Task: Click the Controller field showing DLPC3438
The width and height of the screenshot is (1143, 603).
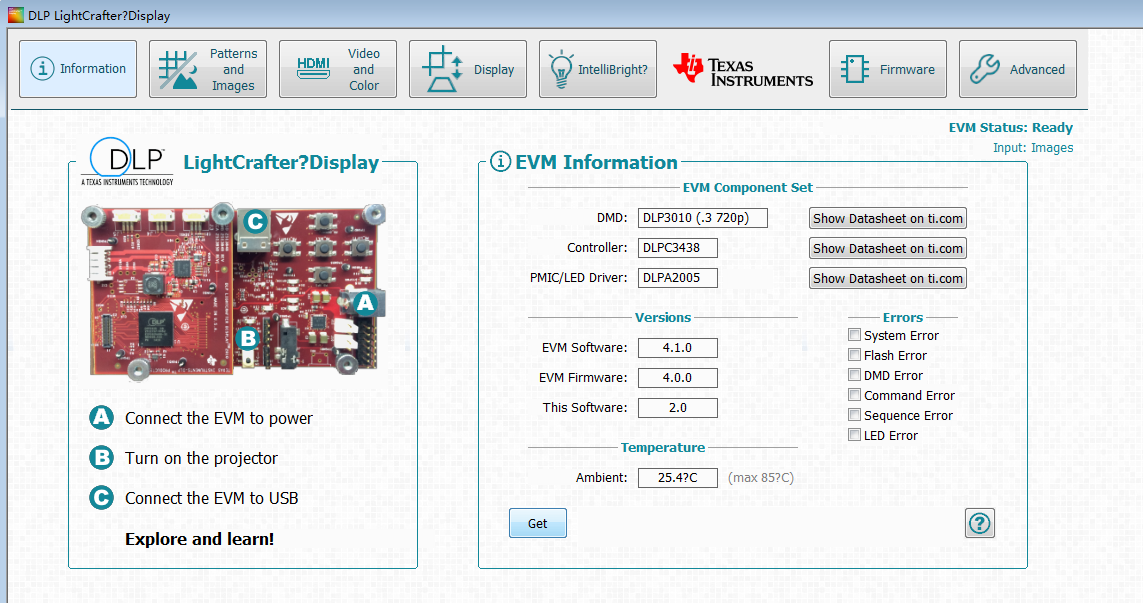Action: click(678, 248)
